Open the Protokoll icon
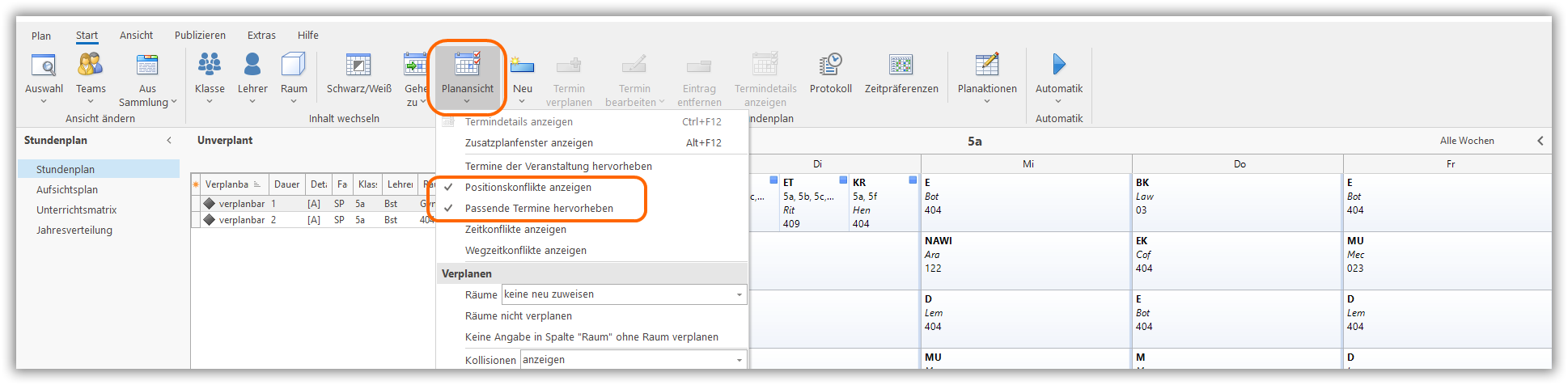This screenshot has height=385, width=1568. [x=830, y=66]
